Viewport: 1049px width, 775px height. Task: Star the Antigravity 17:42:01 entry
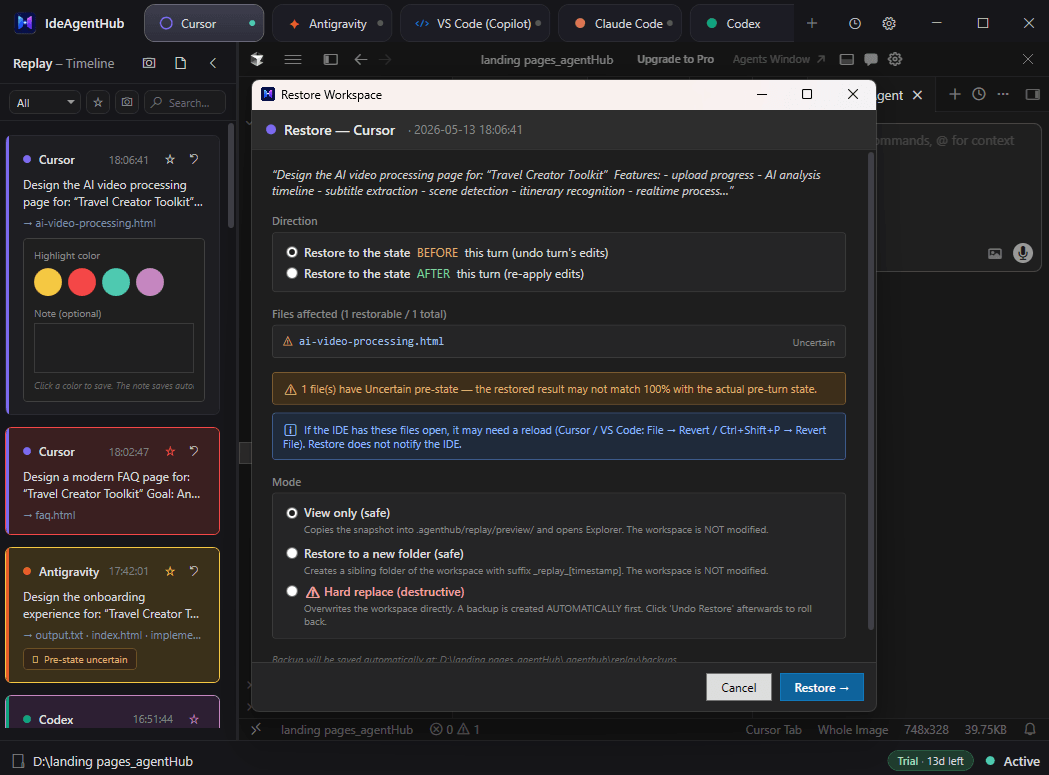[170, 571]
